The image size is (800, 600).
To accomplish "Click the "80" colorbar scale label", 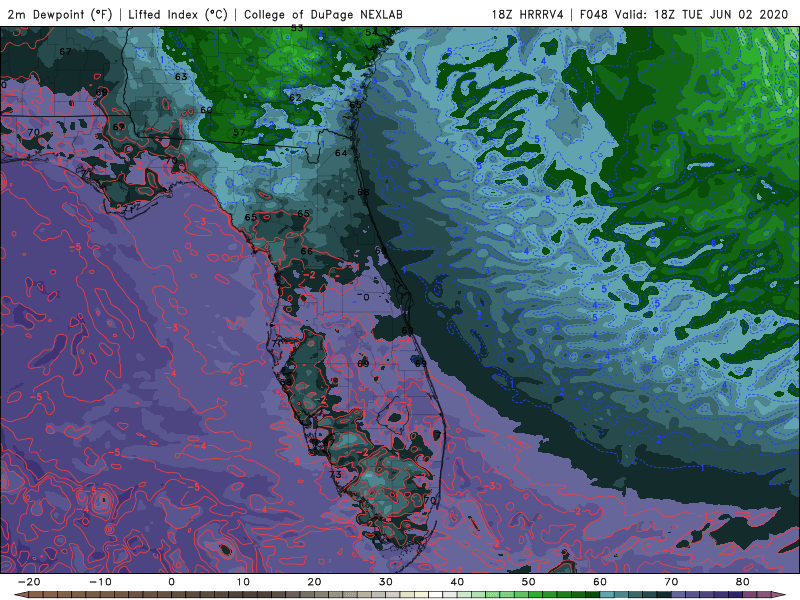I will tap(743, 582).
